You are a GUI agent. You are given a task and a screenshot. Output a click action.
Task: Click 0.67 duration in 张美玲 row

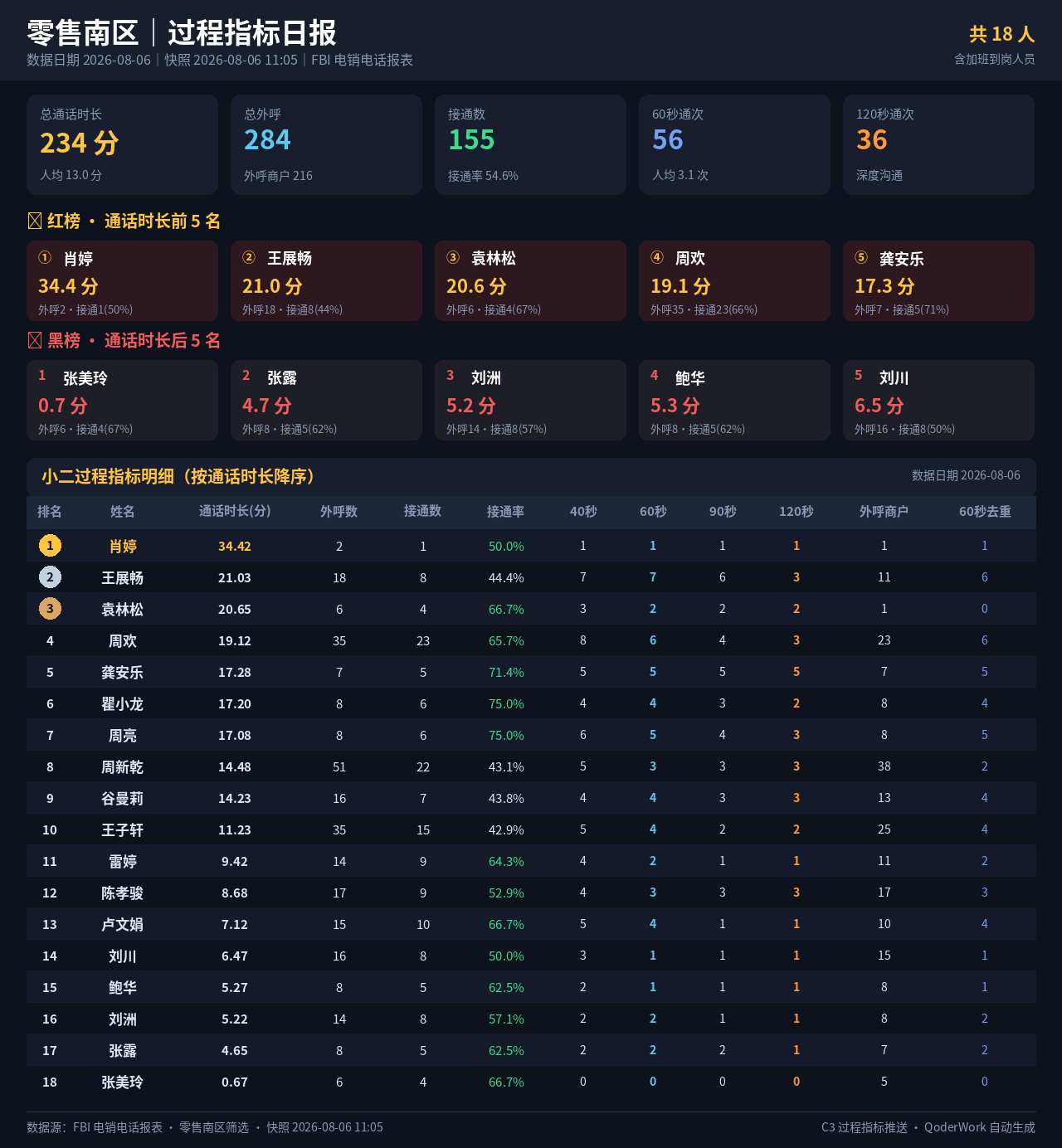[235, 1082]
